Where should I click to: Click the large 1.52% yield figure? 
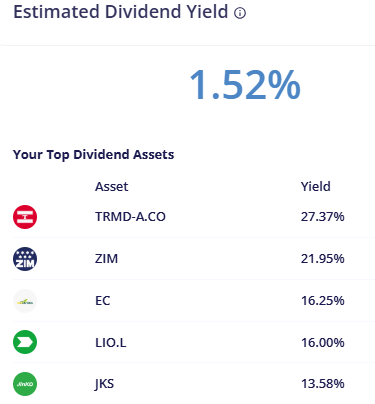(245, 85)
